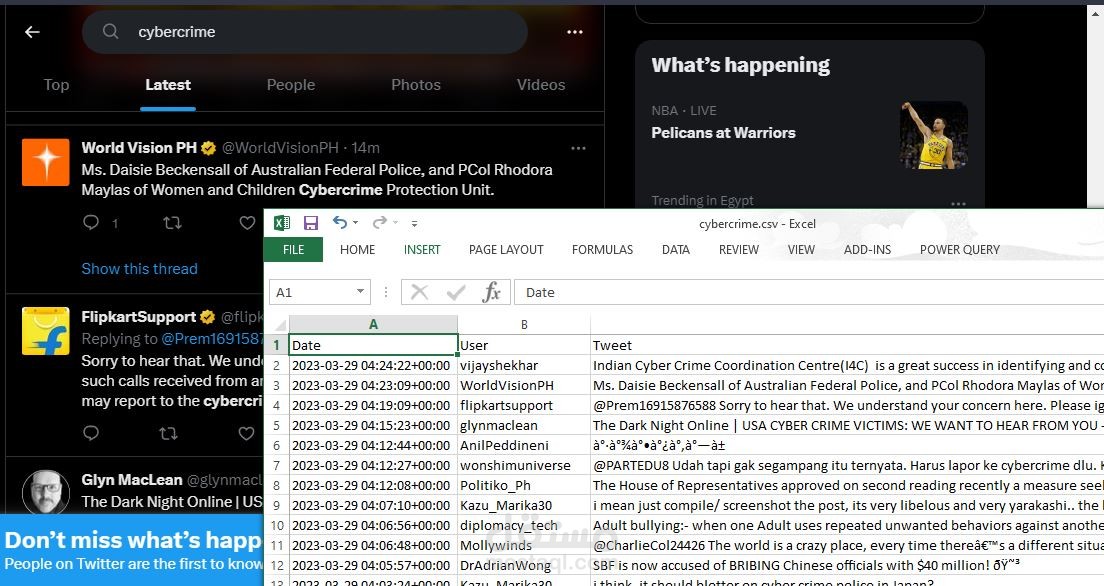
Task: Switch to the Videos search tab
Action: point(541,85)
